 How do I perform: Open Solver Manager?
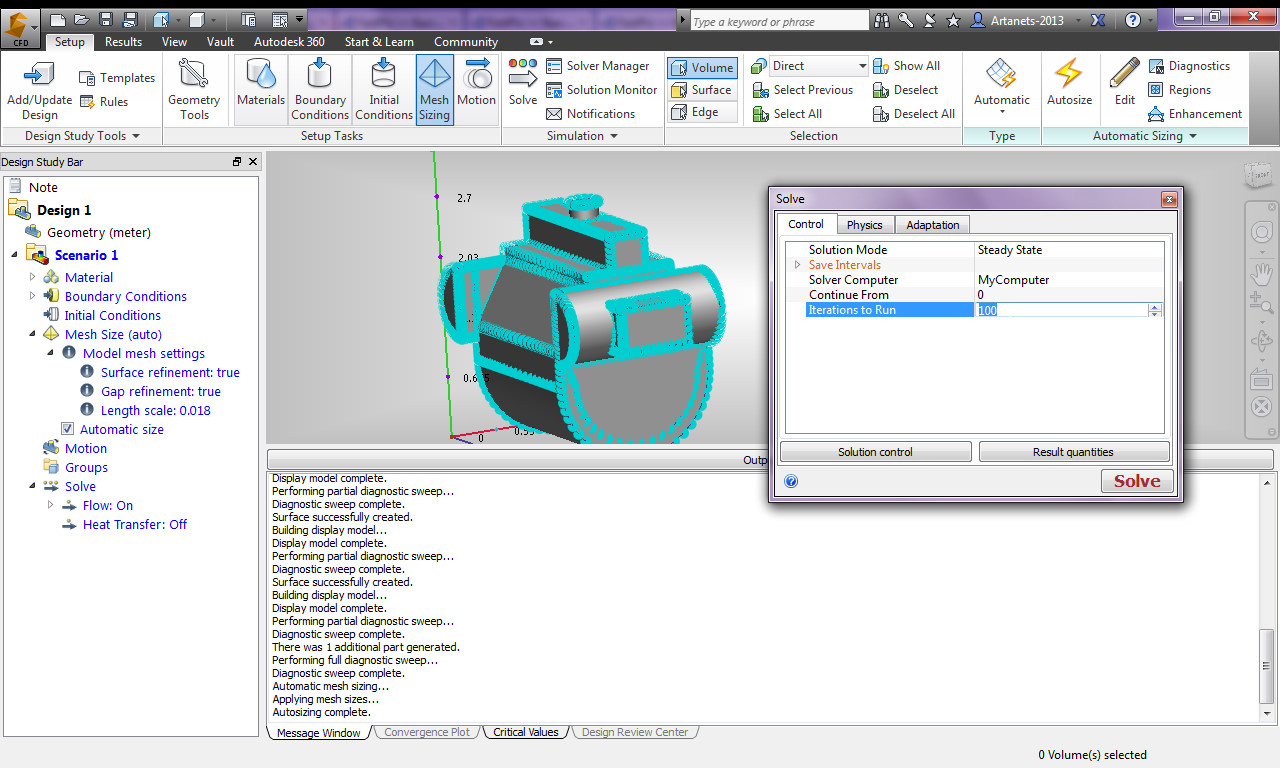click(x=598, y=66)
